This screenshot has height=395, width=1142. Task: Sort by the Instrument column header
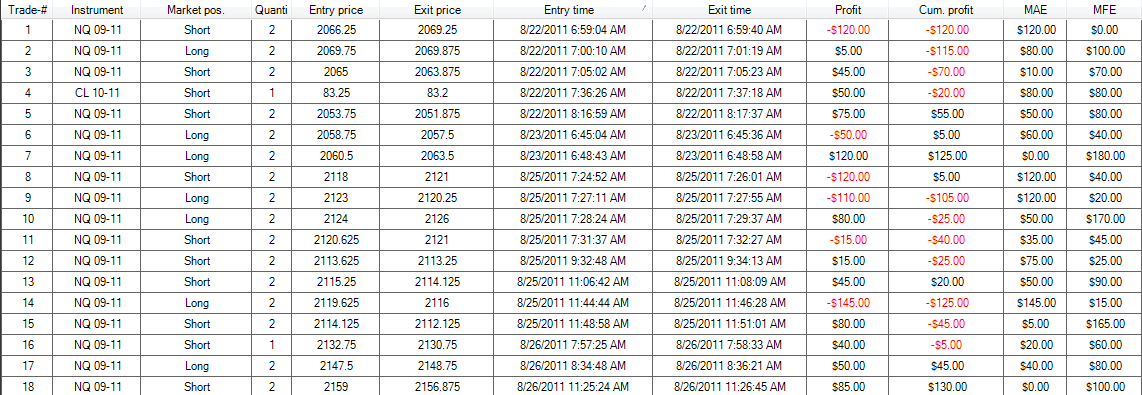pos(98,10)
